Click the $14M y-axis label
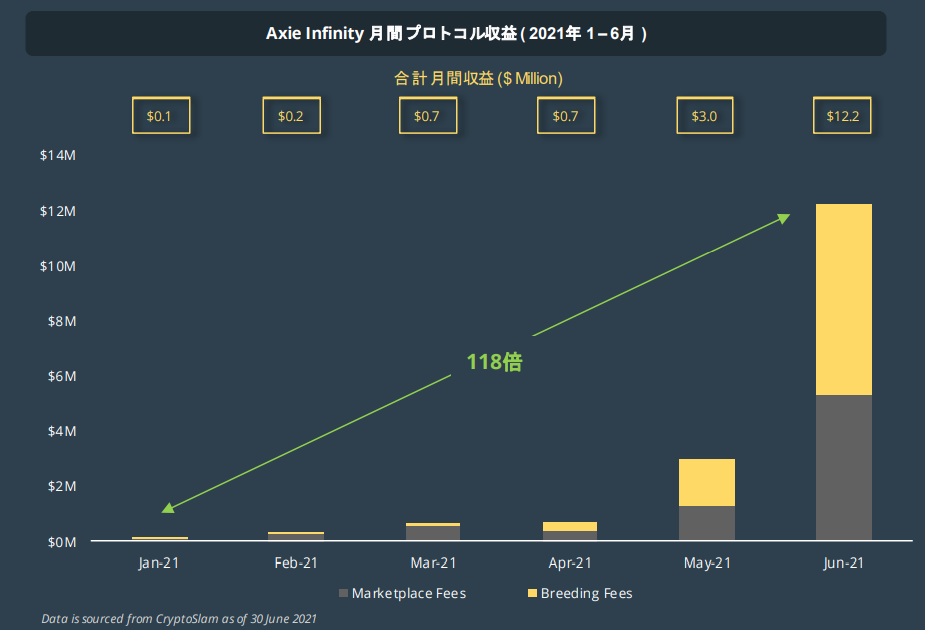 58,155
